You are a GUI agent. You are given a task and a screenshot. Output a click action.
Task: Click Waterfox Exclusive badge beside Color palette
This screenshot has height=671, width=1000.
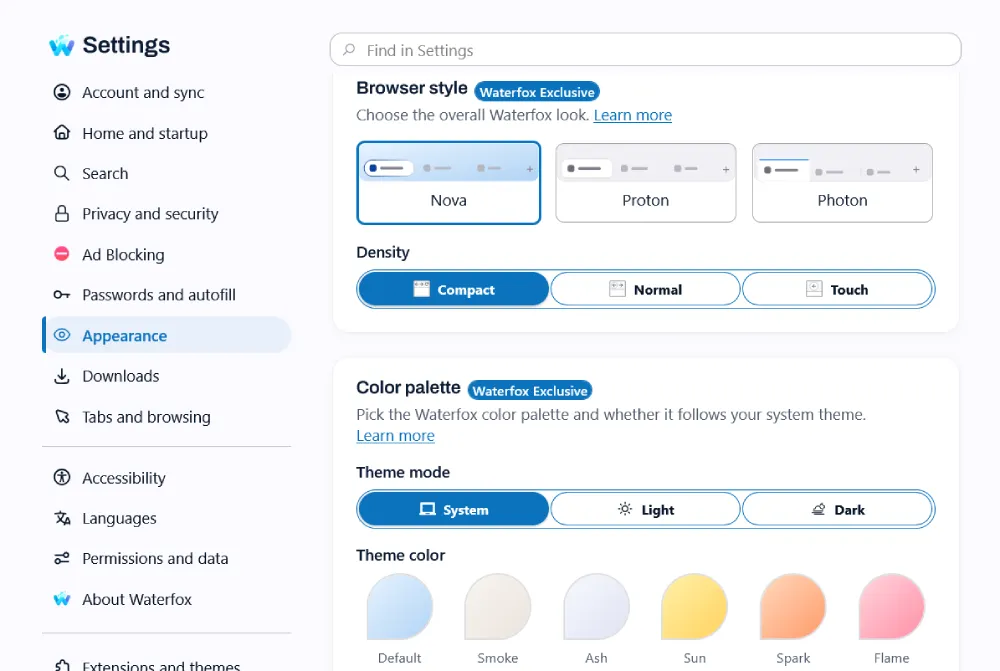tap(530, 390)
